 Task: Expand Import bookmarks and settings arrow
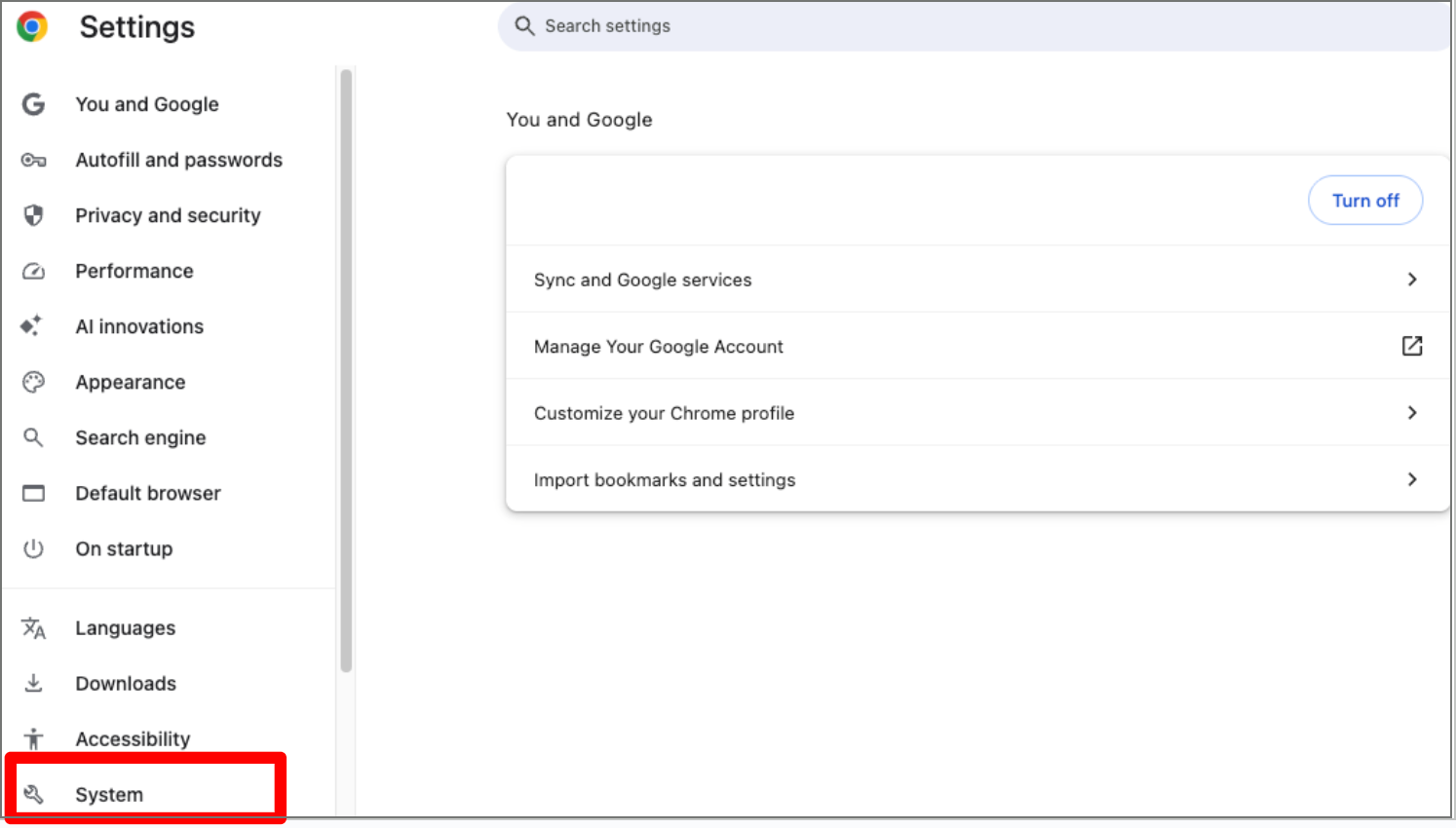[x=1411, y=479]
